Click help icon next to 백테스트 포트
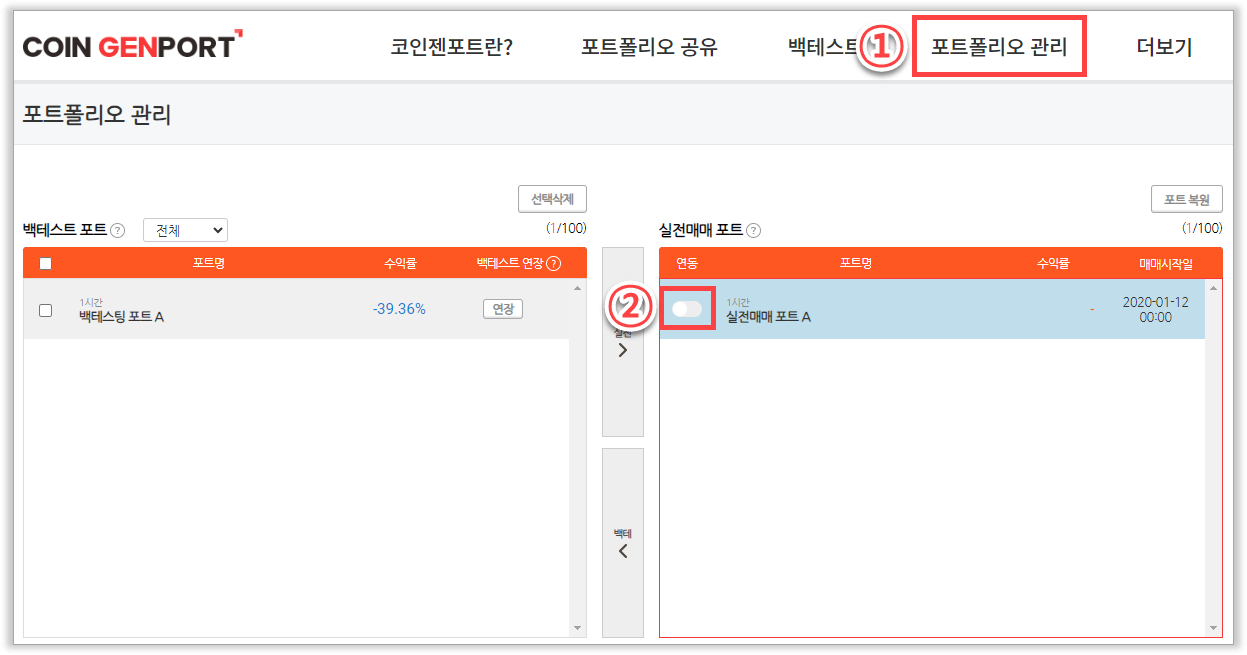This screenshot has height=655, width=1247. point(118,231)
